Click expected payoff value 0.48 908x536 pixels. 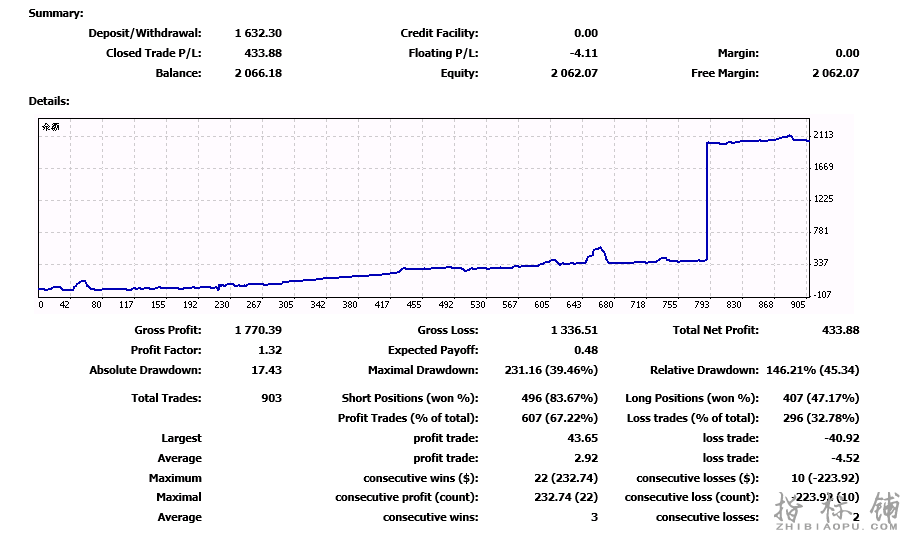(x=586, y=350)
